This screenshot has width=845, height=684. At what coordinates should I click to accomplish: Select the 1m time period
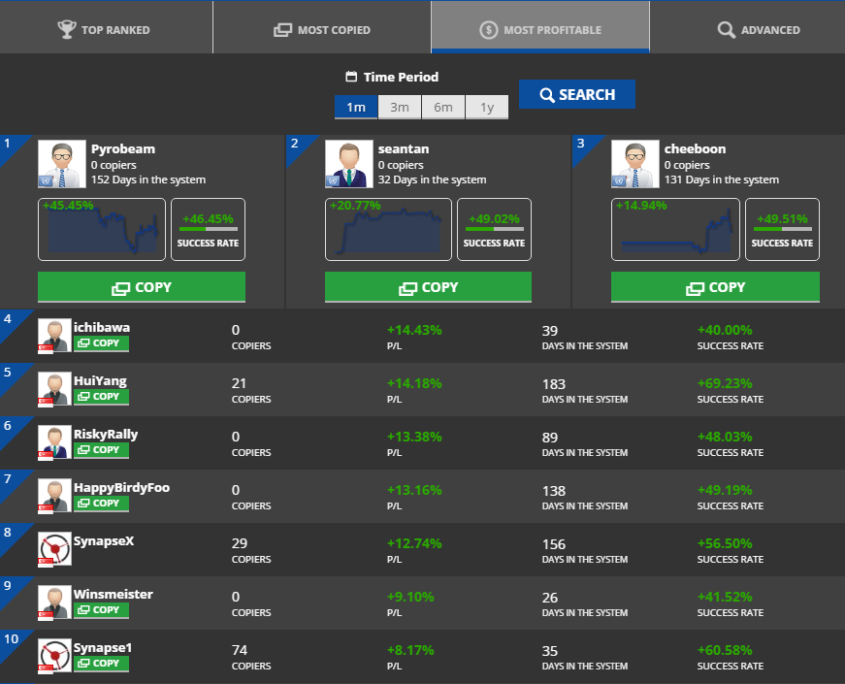coord(356,107)
